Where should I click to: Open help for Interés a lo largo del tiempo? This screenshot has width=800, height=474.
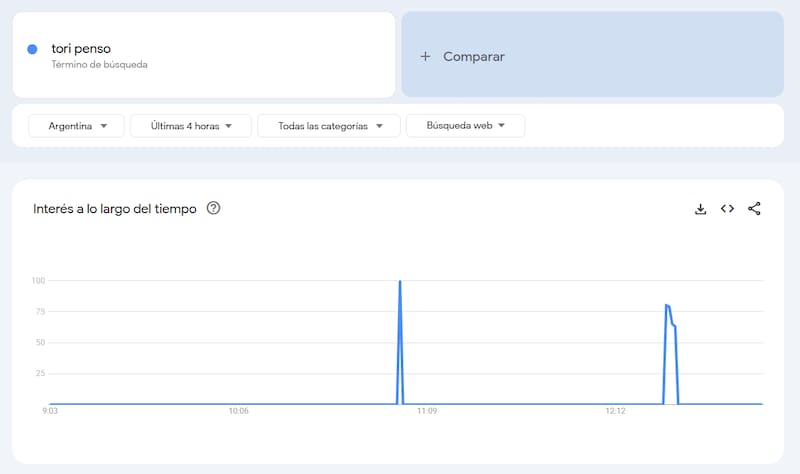click(x=213, y=208)
